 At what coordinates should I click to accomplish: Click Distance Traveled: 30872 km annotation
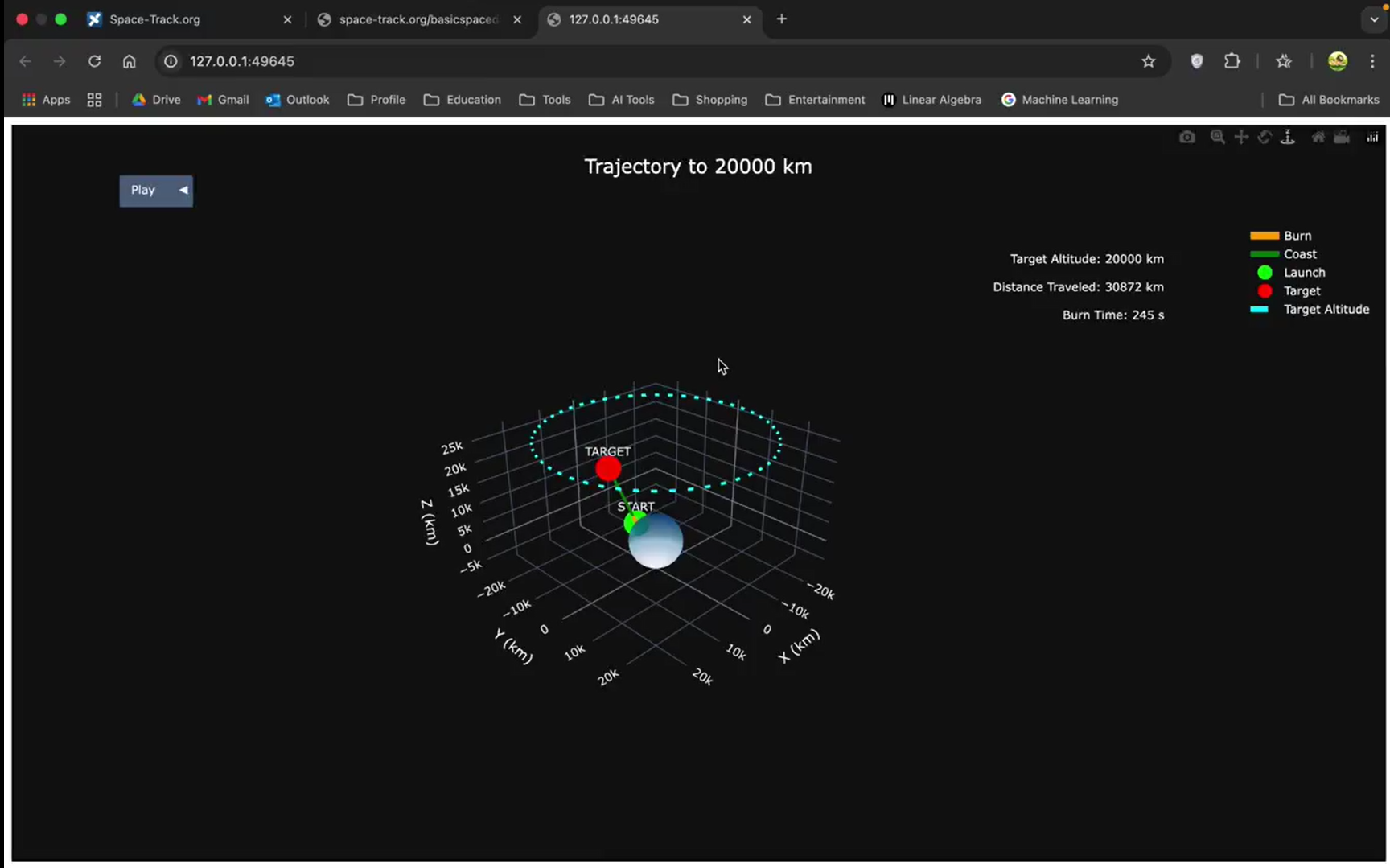click(x=1078, y=287)
